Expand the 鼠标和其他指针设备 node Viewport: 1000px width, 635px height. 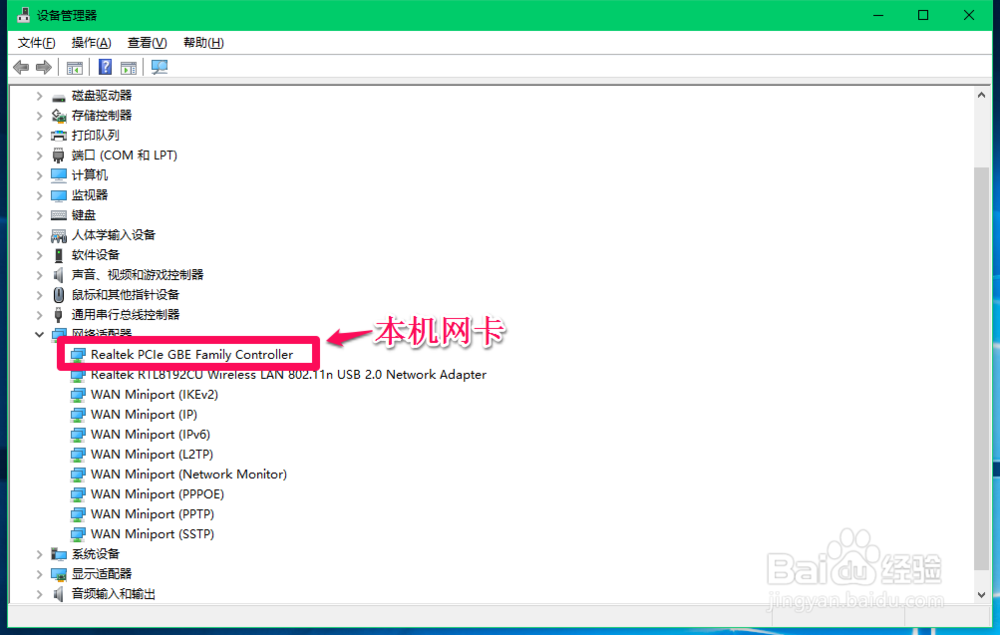[x=40, y=295]
